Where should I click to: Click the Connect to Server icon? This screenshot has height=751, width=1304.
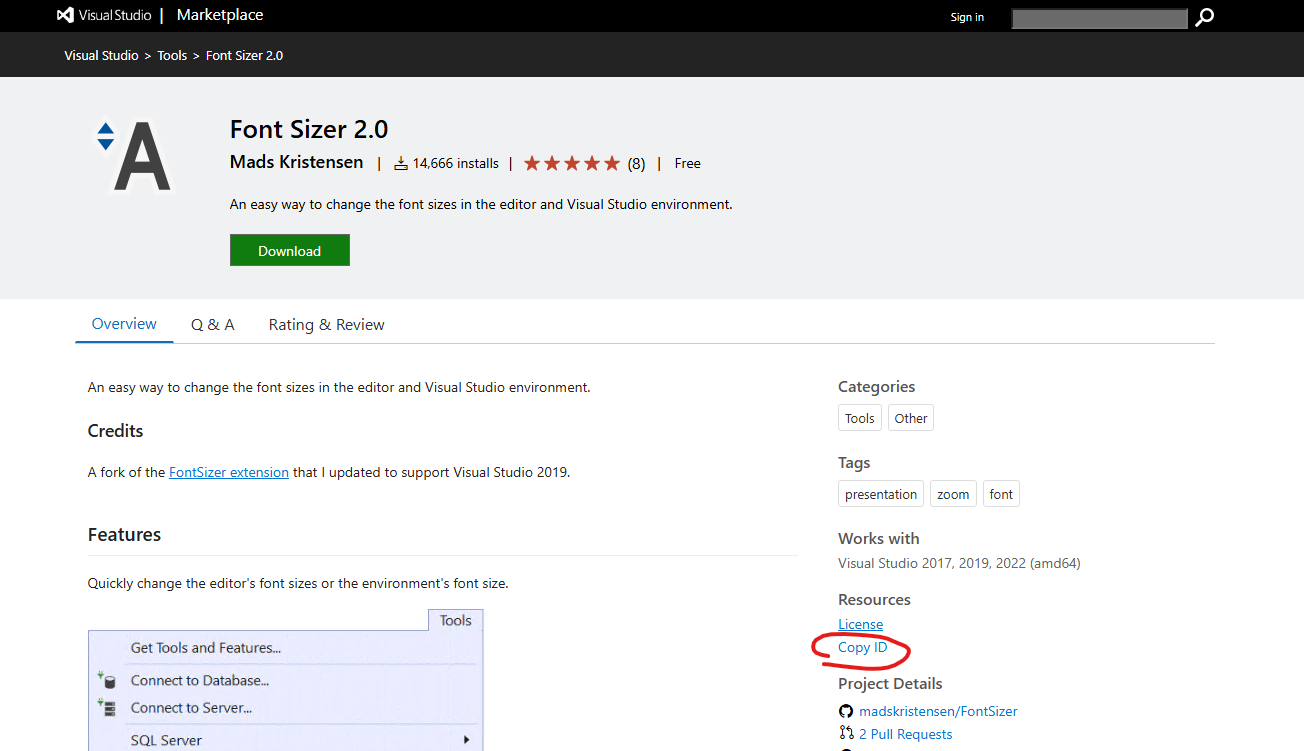107,707
